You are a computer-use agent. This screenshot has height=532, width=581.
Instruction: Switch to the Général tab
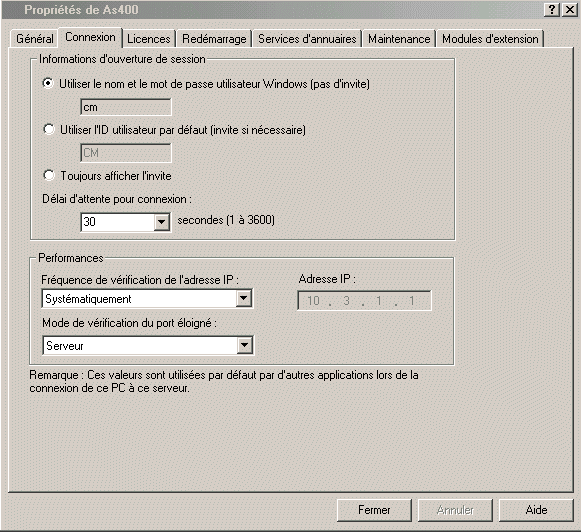(x=34, y=39)
